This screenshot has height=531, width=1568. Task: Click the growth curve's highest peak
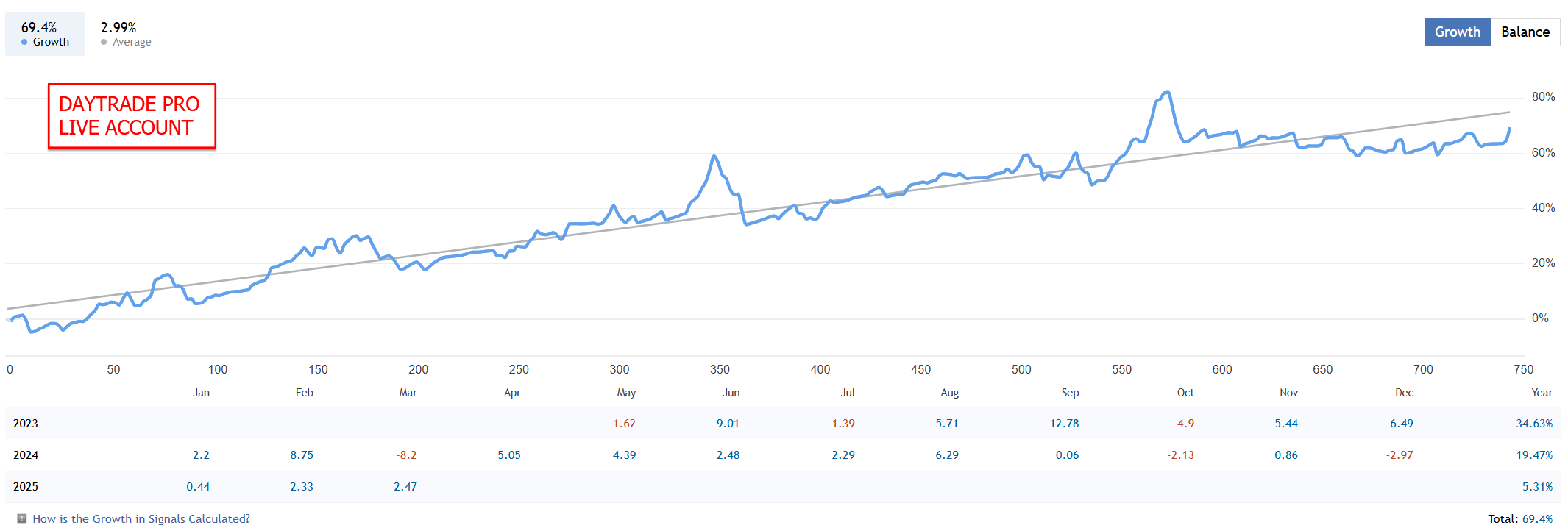tap(1167, 93)
